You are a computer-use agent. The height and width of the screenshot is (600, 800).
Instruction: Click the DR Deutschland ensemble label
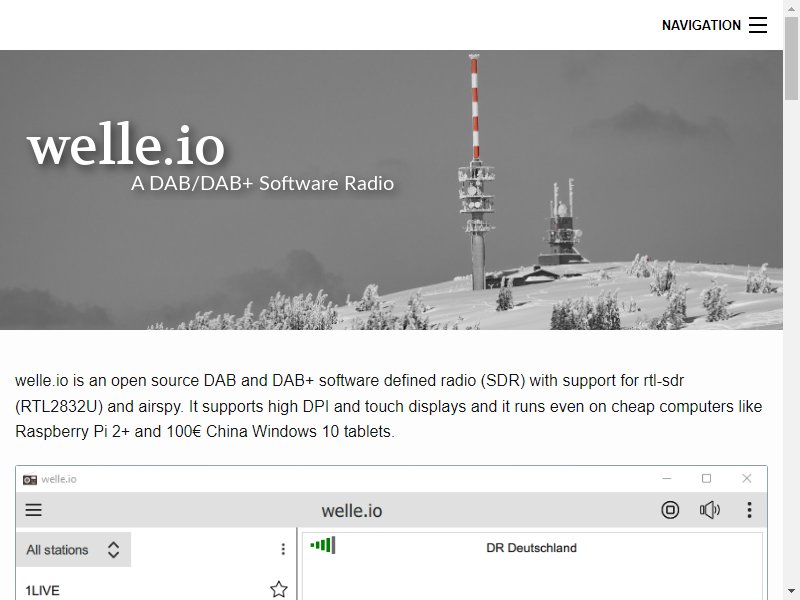tap(531, 548)
